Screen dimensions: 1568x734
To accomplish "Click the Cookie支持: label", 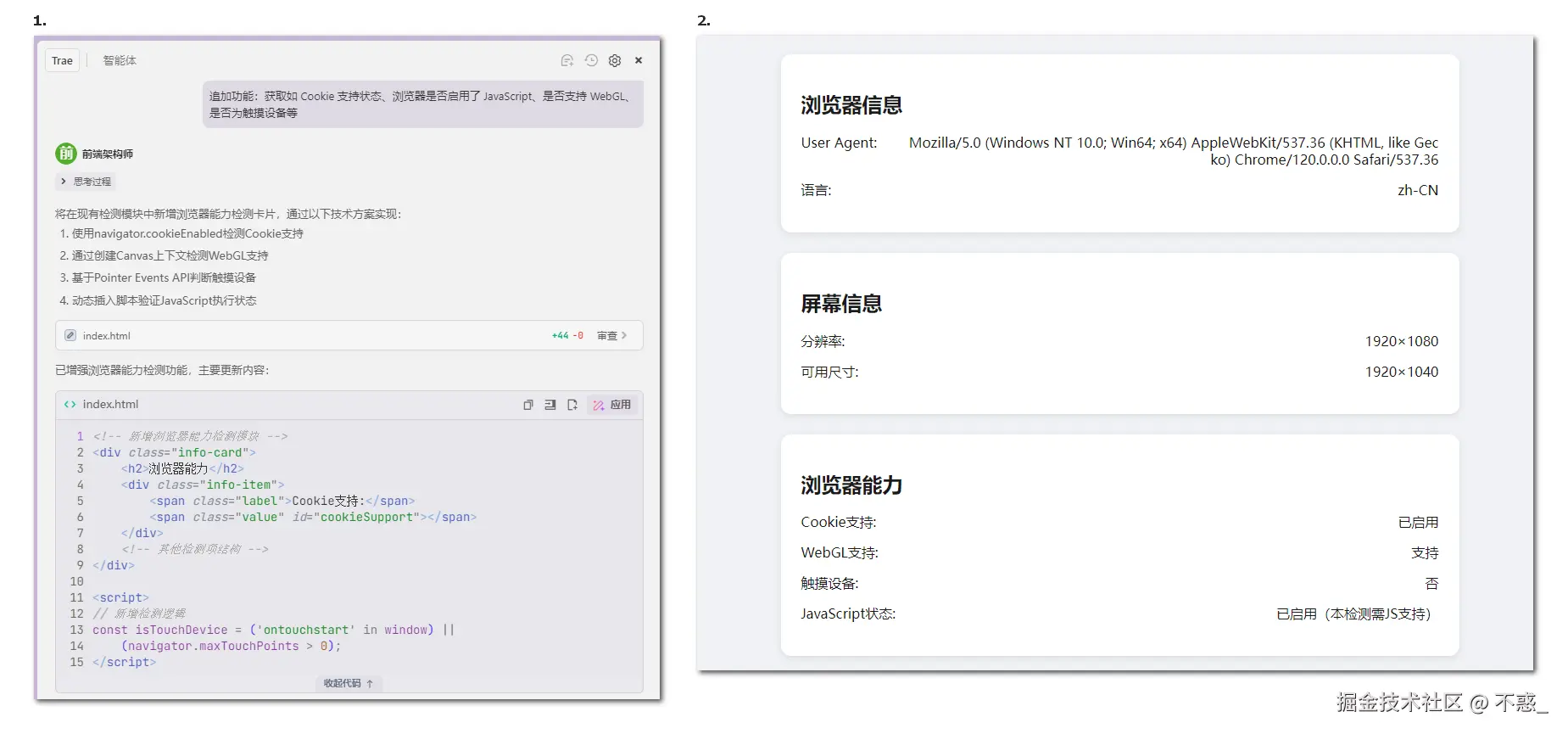I will pos(839,523).
